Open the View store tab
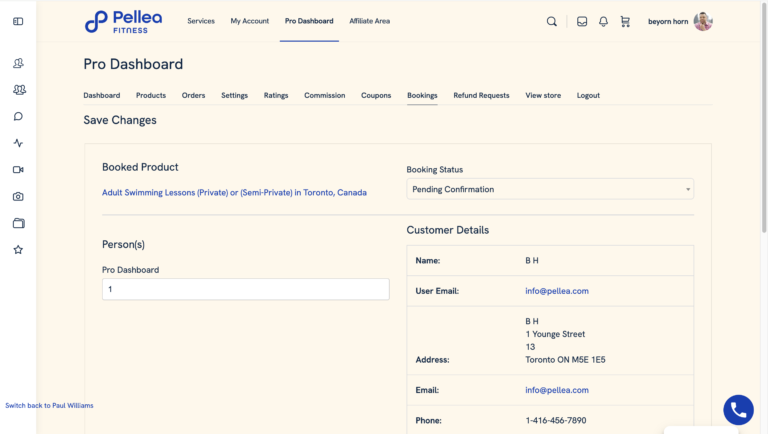 click(x=543, y=96)
